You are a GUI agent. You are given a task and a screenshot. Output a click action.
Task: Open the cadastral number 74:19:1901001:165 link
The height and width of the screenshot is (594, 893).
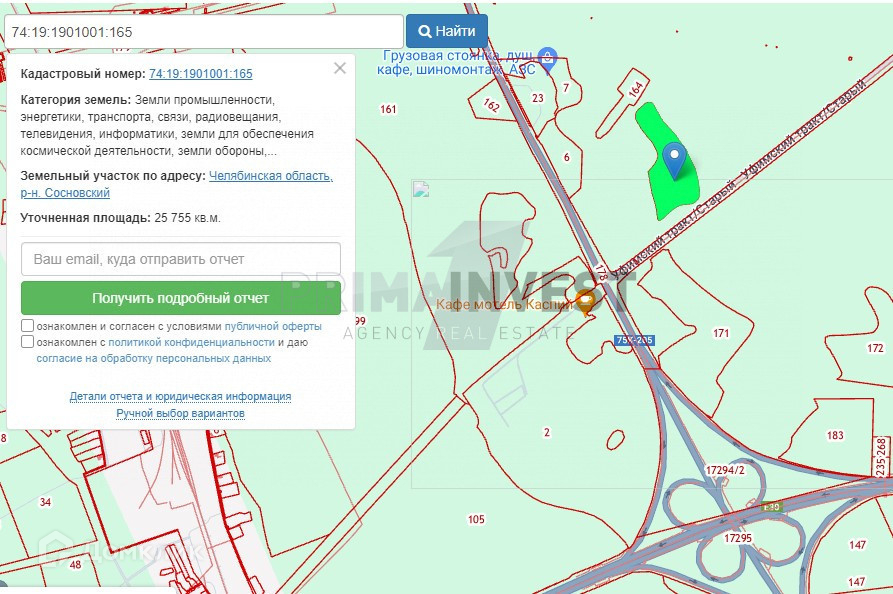pos(200,74)
